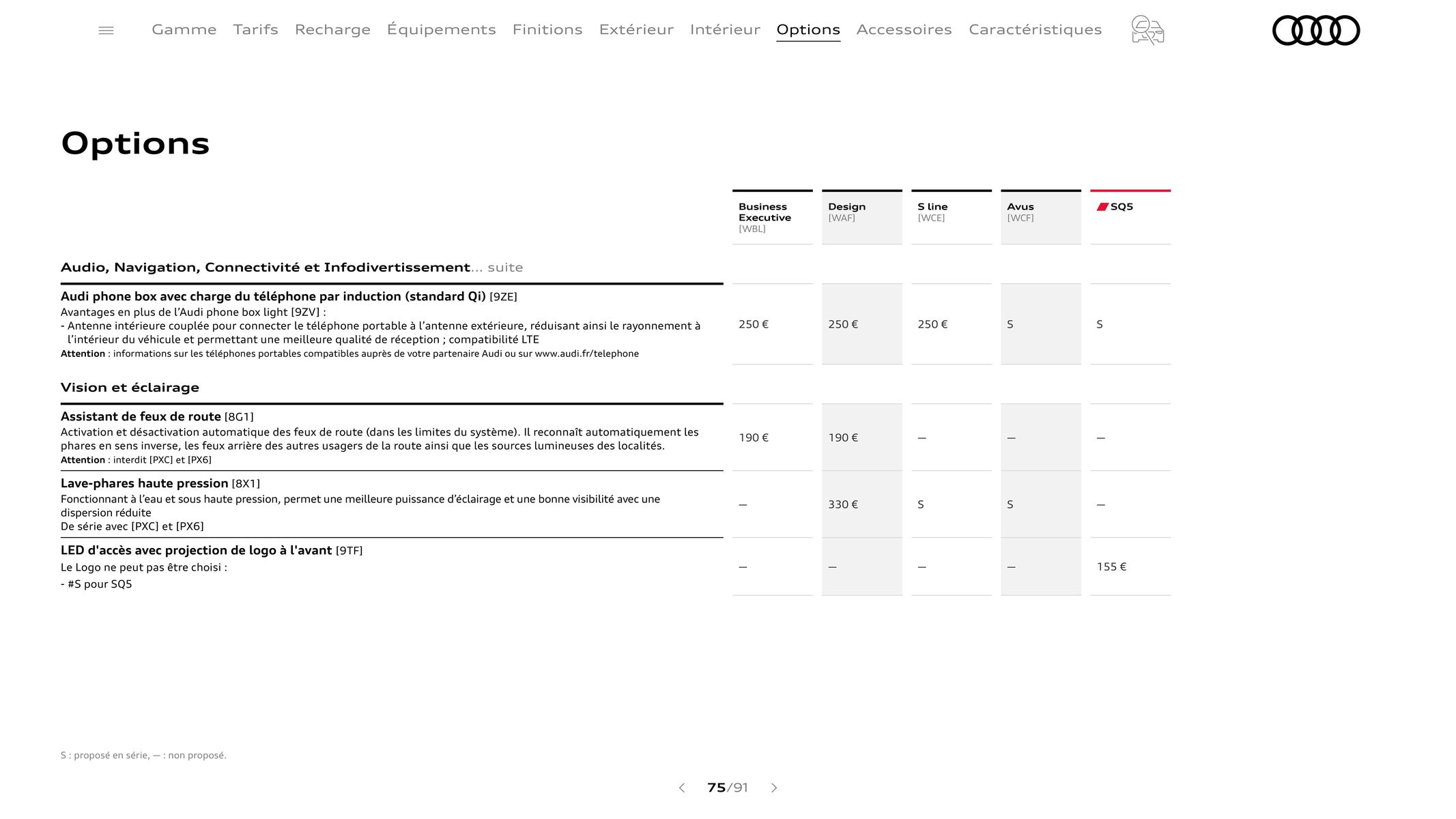
Task: Open the Équipements tab
Action: point(442,29)
